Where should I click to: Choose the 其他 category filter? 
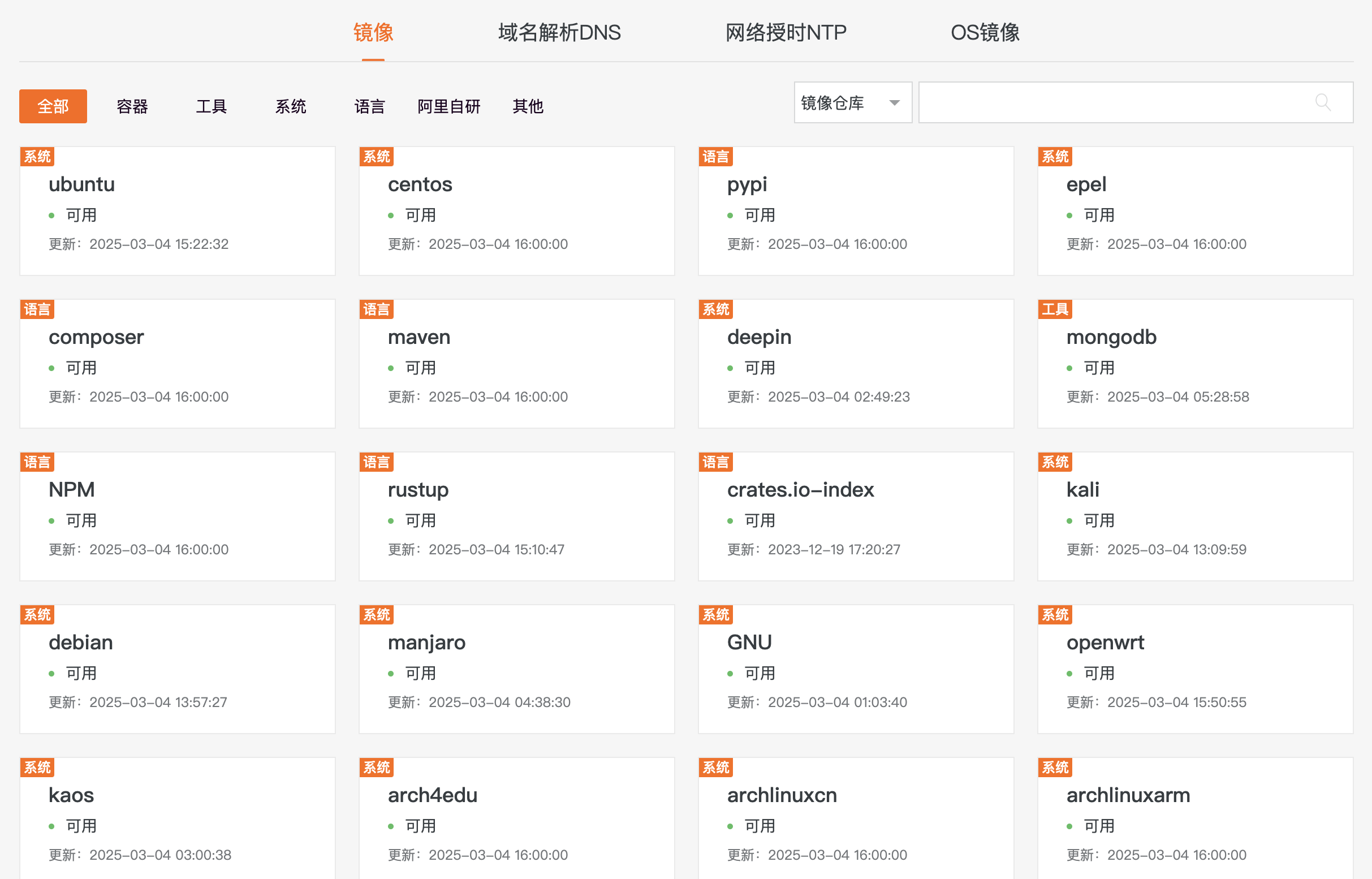coord(527,106)
